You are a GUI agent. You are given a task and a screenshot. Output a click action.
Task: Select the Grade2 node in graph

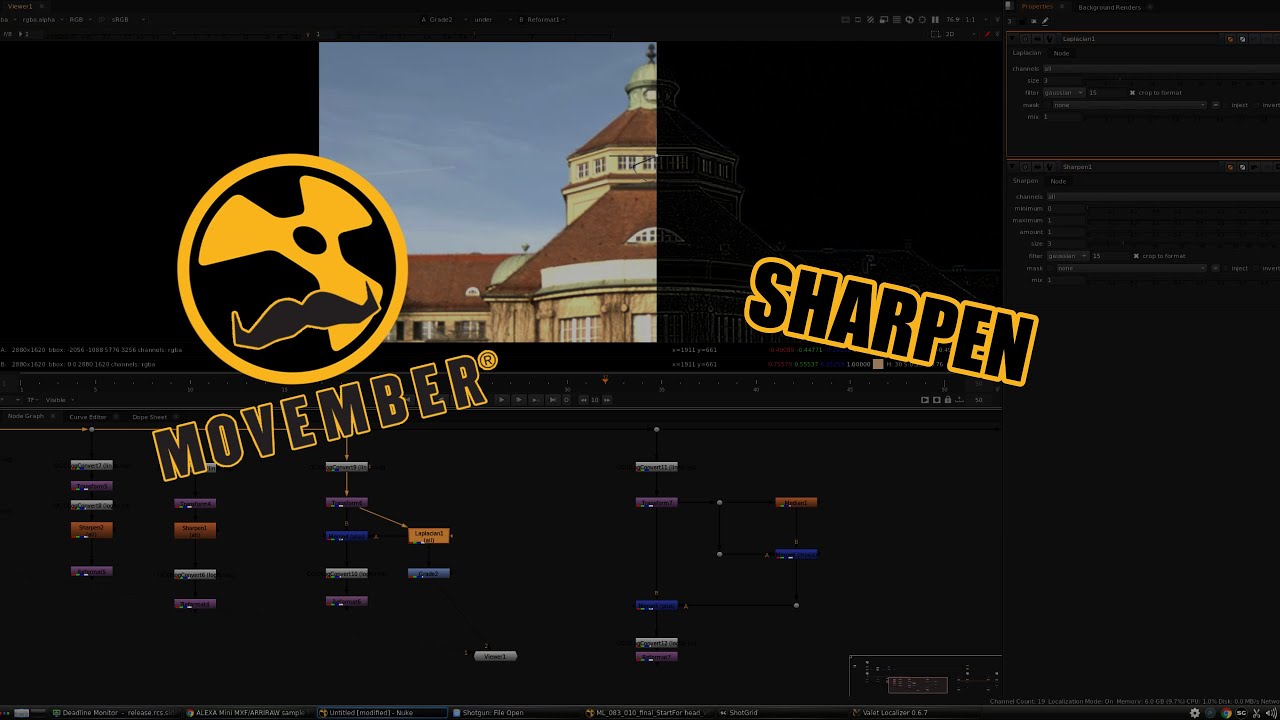428,573
